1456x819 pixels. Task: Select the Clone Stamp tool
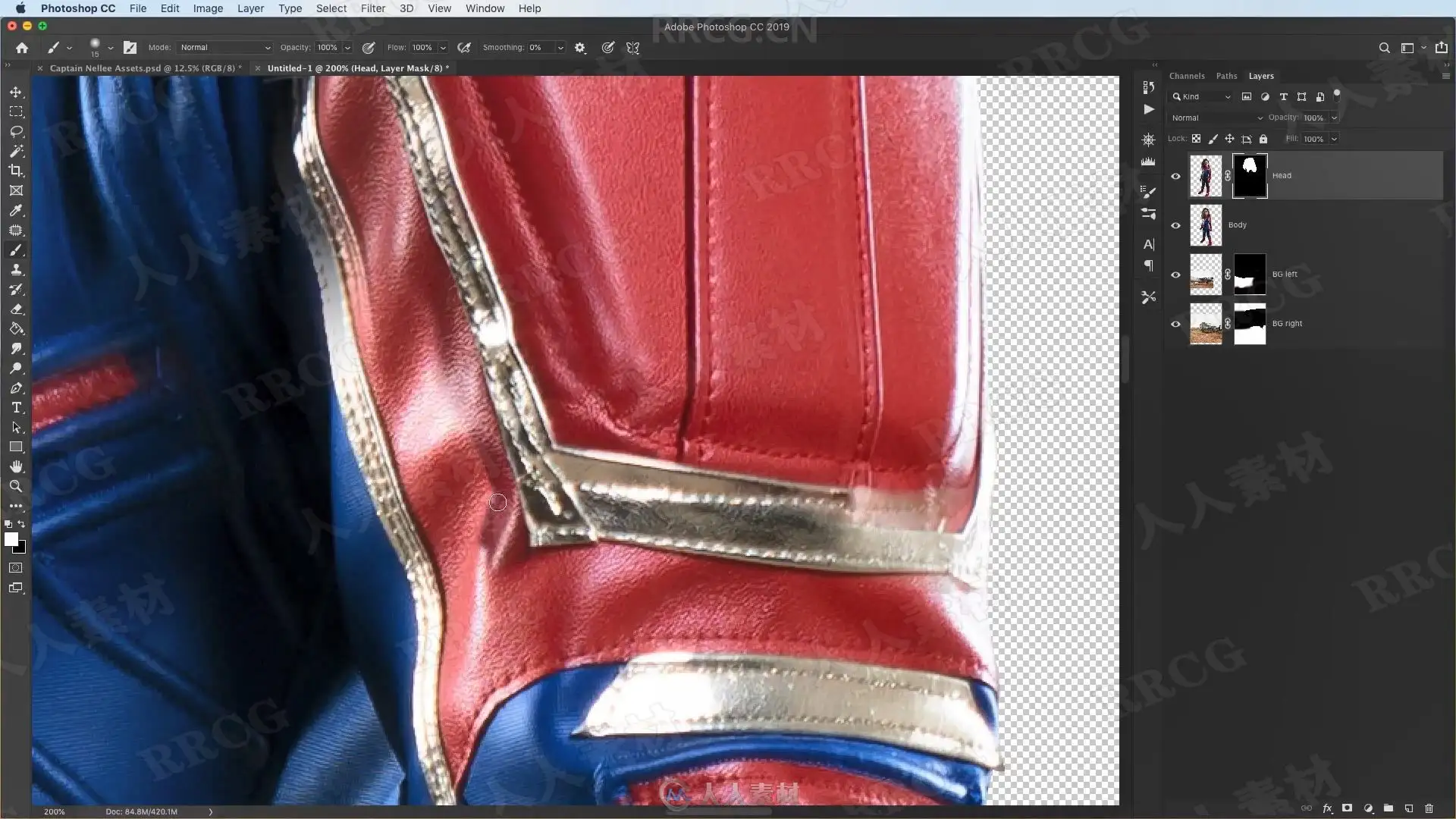pyautogui.click(x=16, y=270)
